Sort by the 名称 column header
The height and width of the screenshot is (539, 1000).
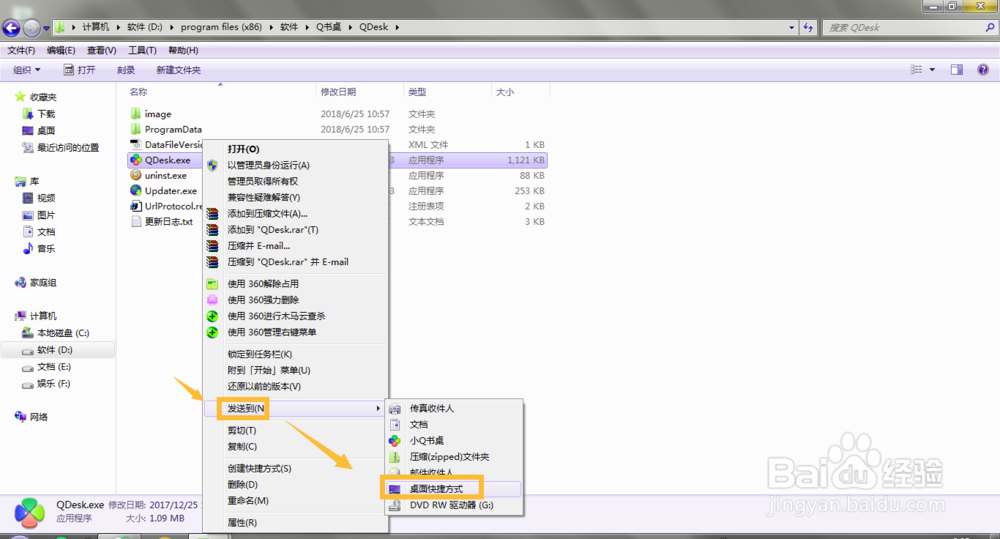[138, 92]
